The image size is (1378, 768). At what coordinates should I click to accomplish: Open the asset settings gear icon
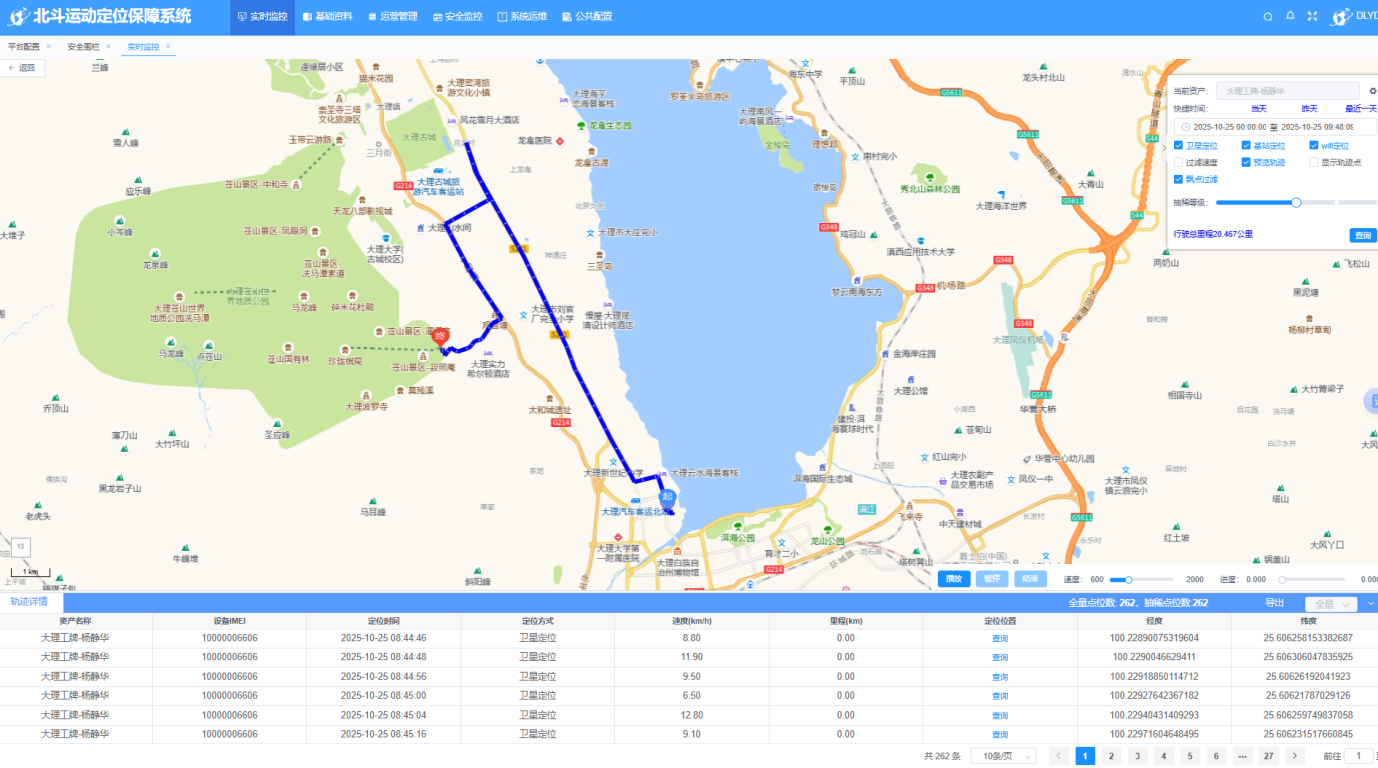(x=1373, y=91)
